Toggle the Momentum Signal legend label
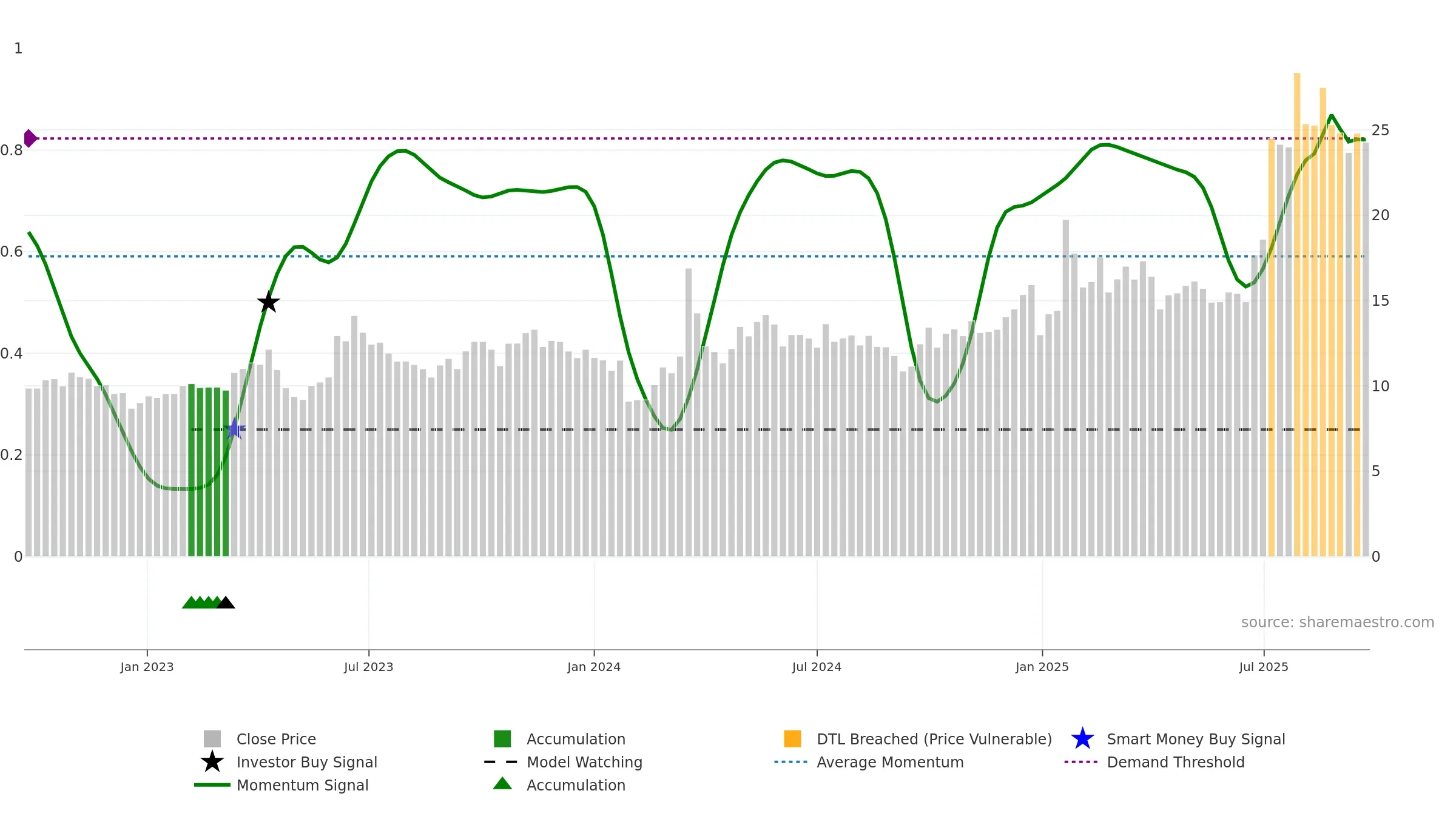This screenshot has height=819, width=1456. [303, 785]
